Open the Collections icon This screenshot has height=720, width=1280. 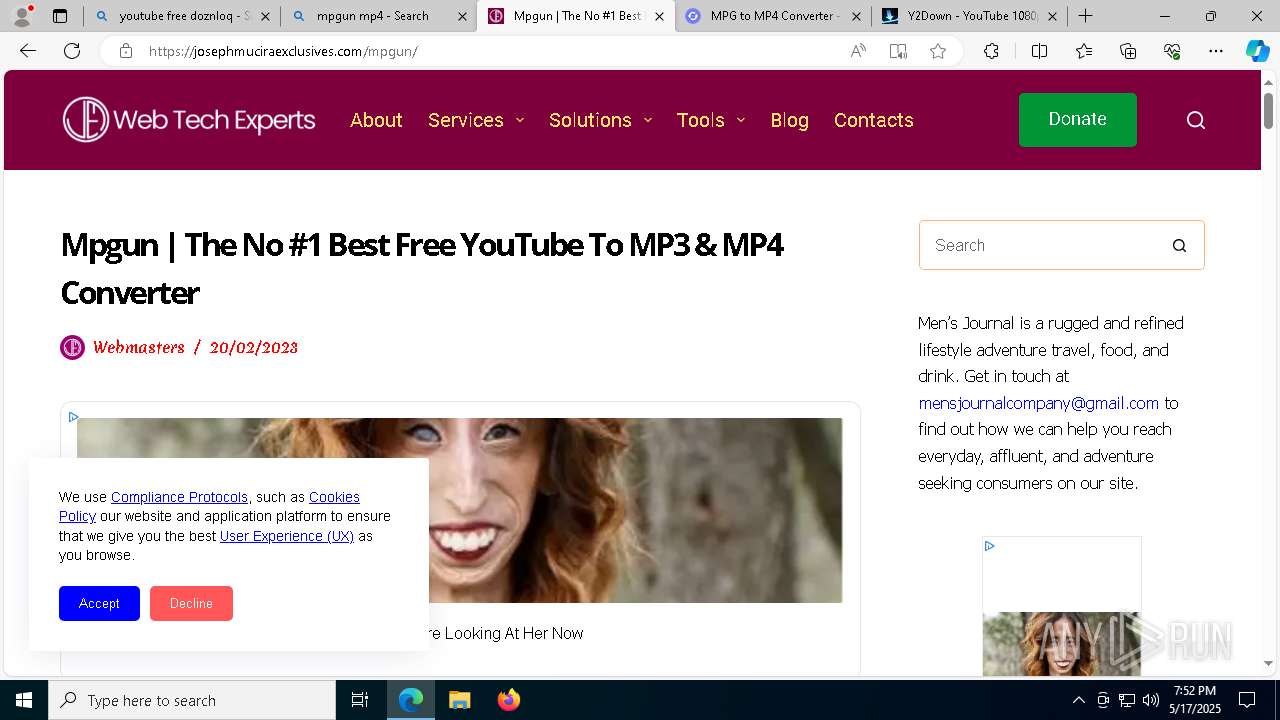tap(1128, 51)
